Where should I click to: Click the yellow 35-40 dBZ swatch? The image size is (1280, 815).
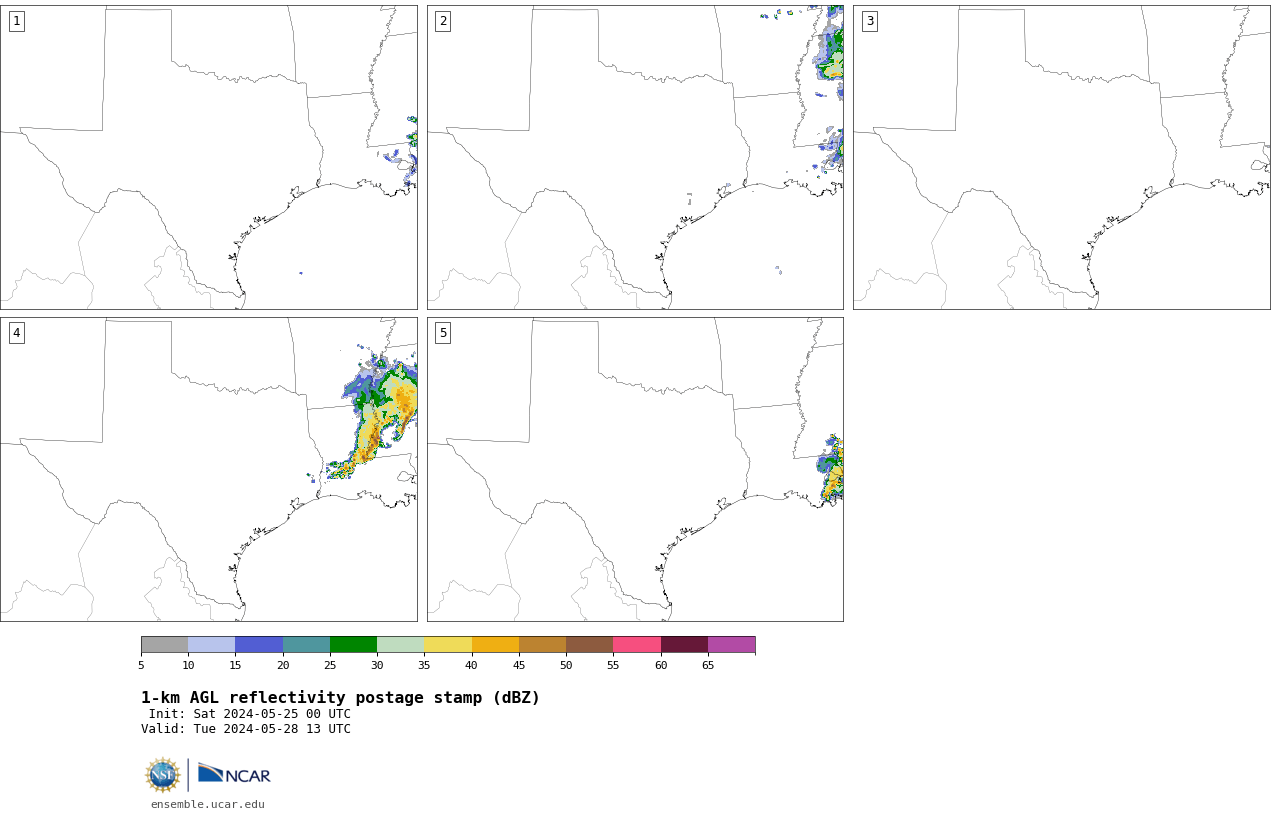pyautogui.click(x=448, y=644)
